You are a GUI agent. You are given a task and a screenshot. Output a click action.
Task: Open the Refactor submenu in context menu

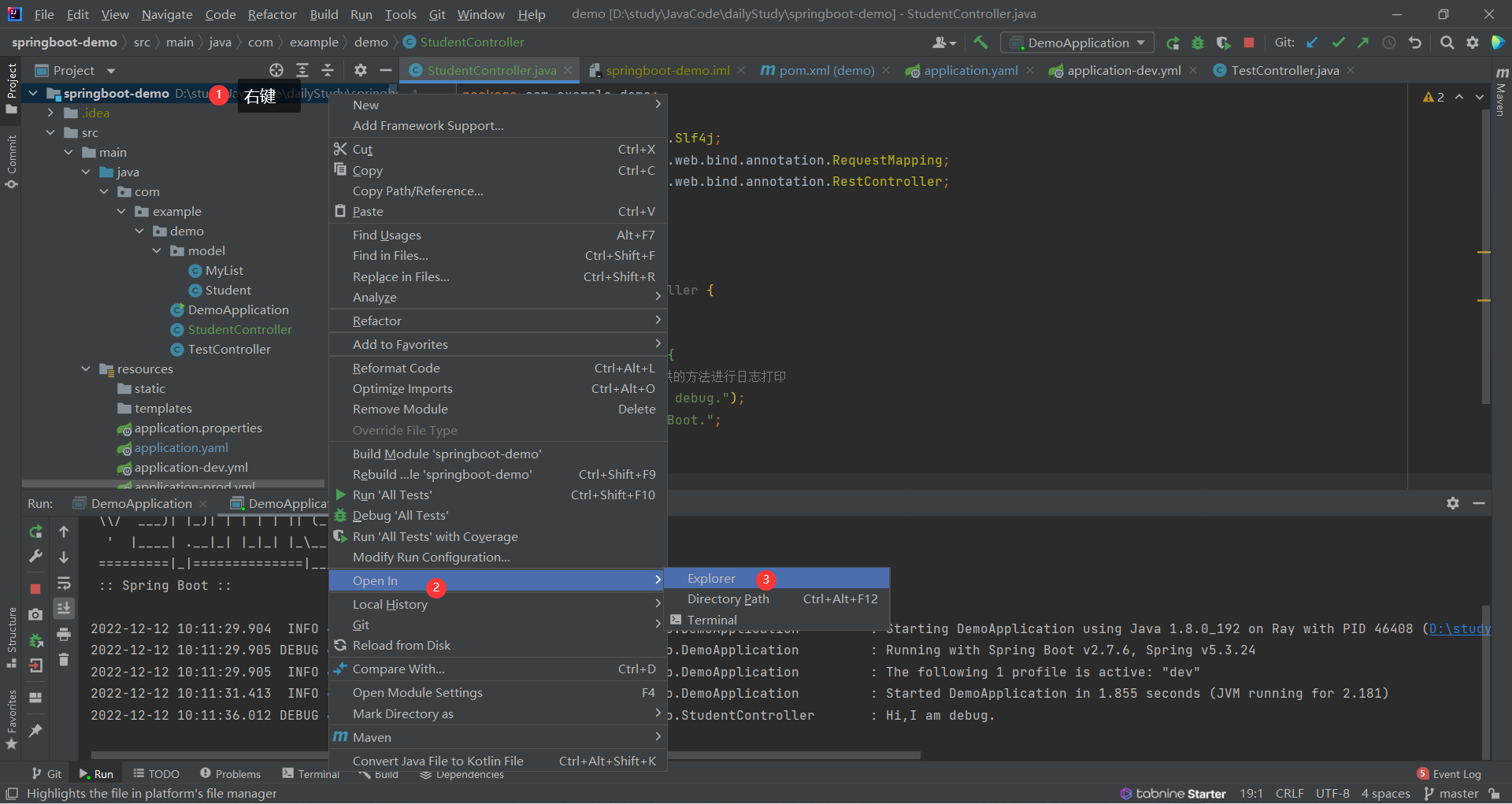point(498,320)
